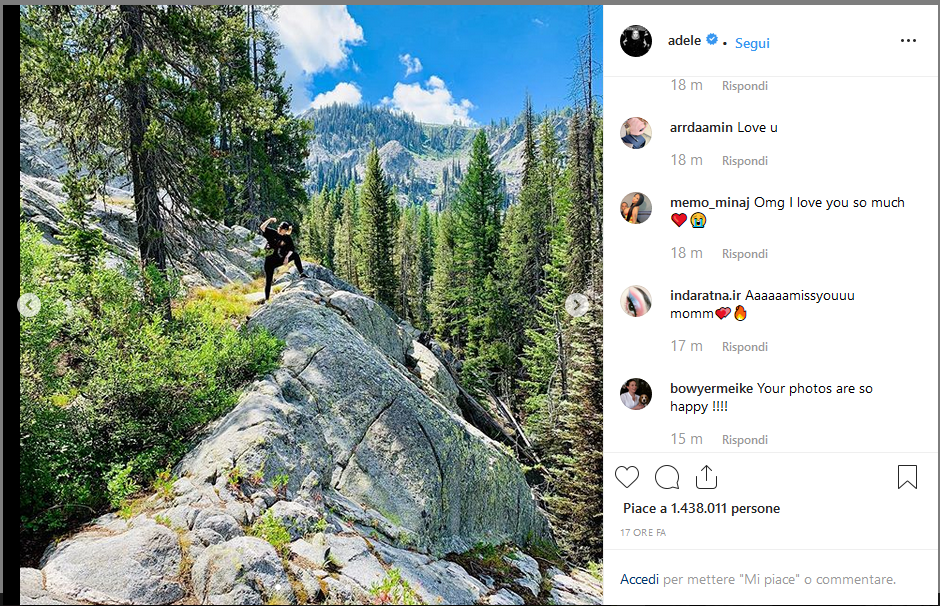940x606 pixels.
Task: Like the post with the heart icon
Action: pyautogui.click(x=627, y=477)
